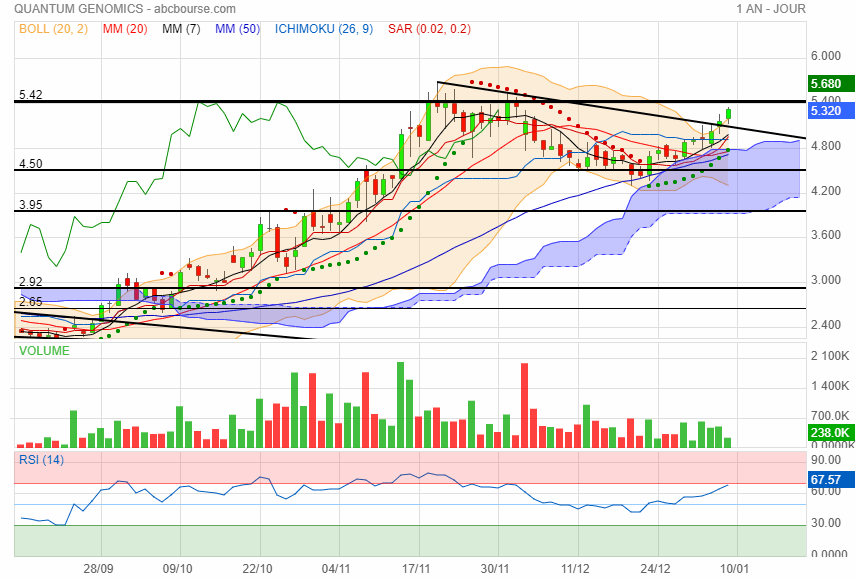Click the 24/12 date axis label
Image resolution: width=855 pixels, height=579 pixels.
point(655,569)
